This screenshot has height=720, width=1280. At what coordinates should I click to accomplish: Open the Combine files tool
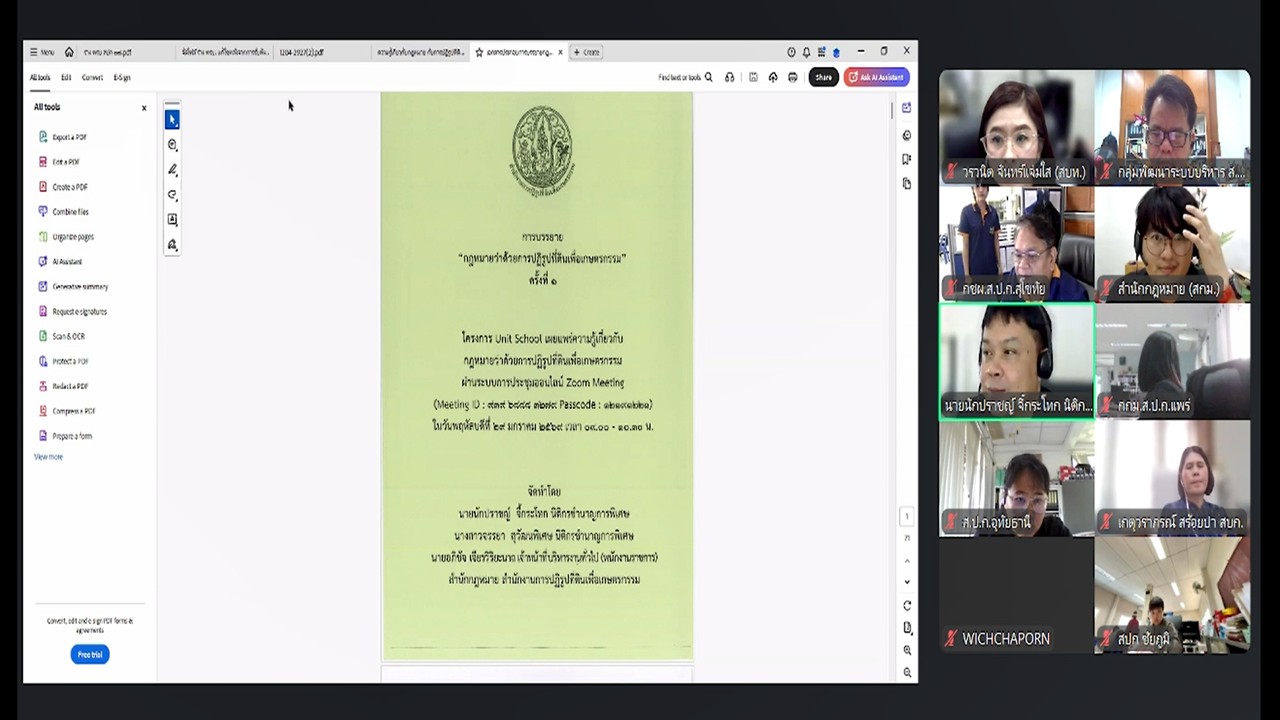click(x=69, y=211)
